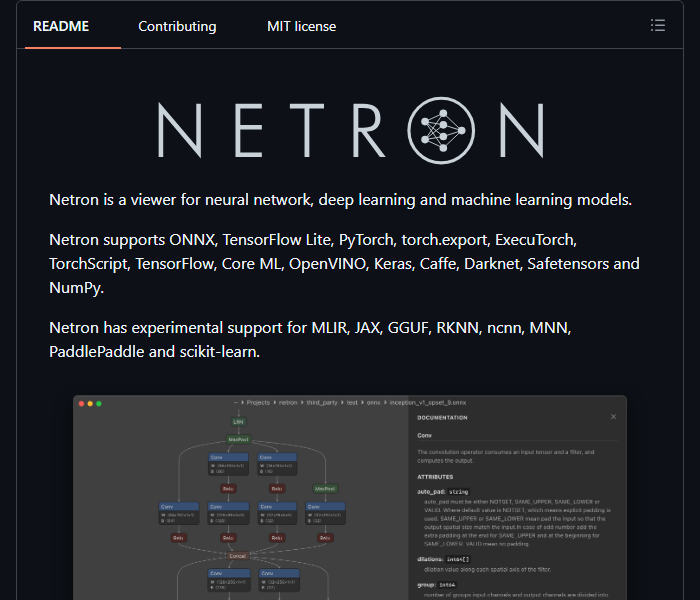Viewport: 700px width, 600px height.
Task: Click the sentence 'Netron is a viewer for neural network'
Action: coord(180,200)
